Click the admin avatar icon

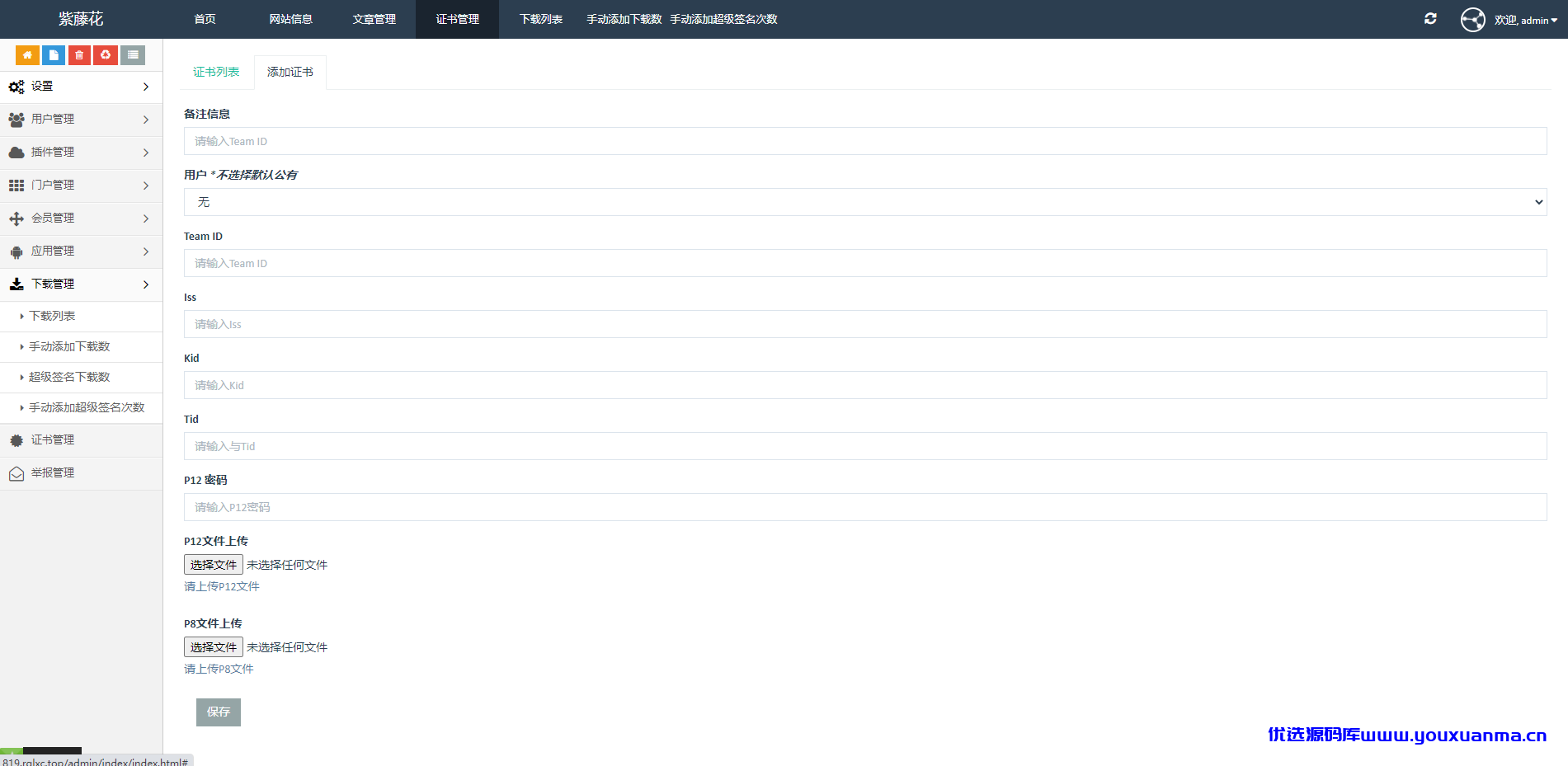pyautogui.click(x=1472, y=19)
